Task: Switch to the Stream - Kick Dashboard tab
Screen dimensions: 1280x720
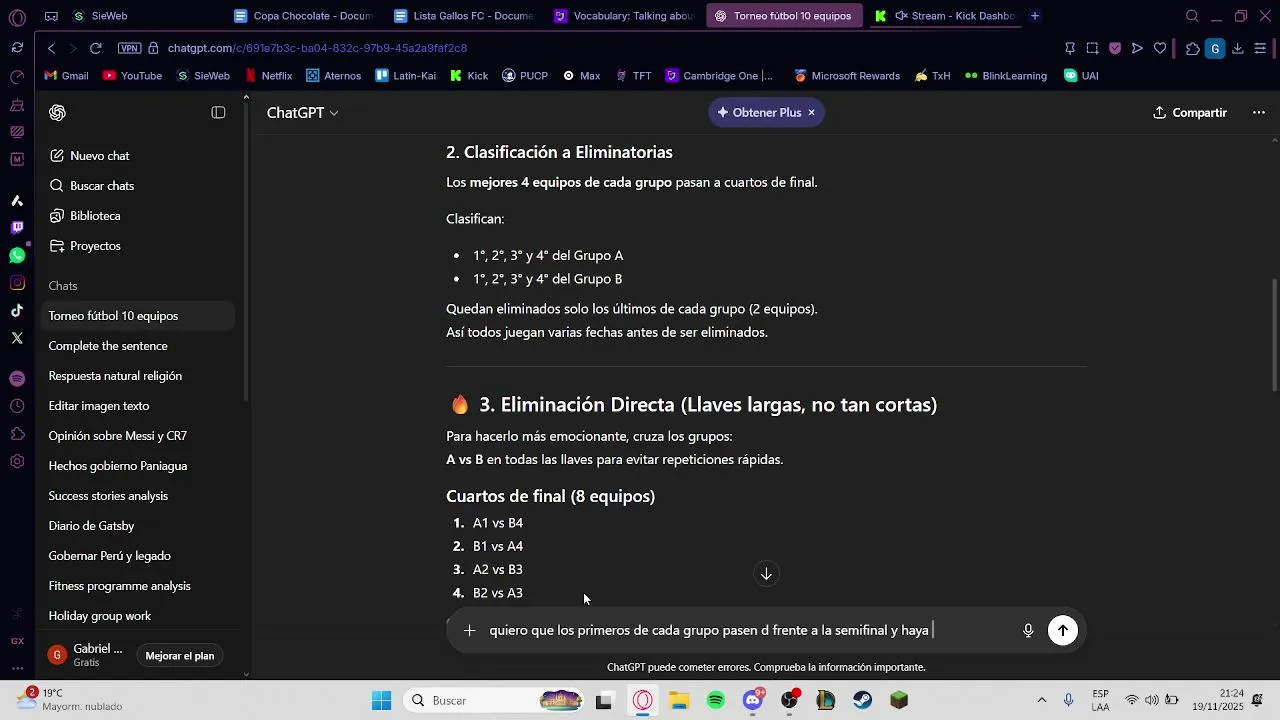Action: point(945,16)
